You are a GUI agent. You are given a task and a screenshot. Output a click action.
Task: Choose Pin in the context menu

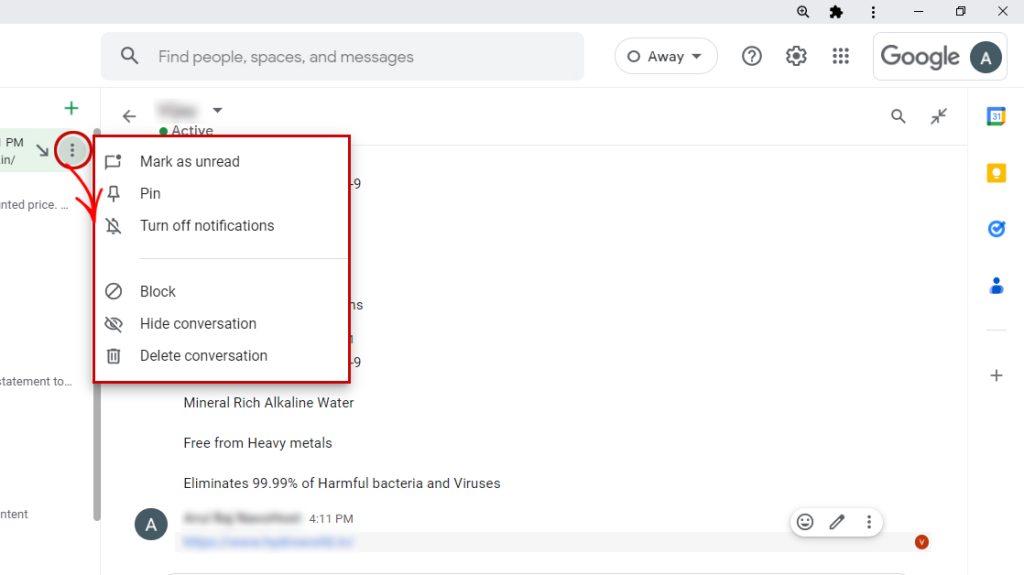pos(150,193)
